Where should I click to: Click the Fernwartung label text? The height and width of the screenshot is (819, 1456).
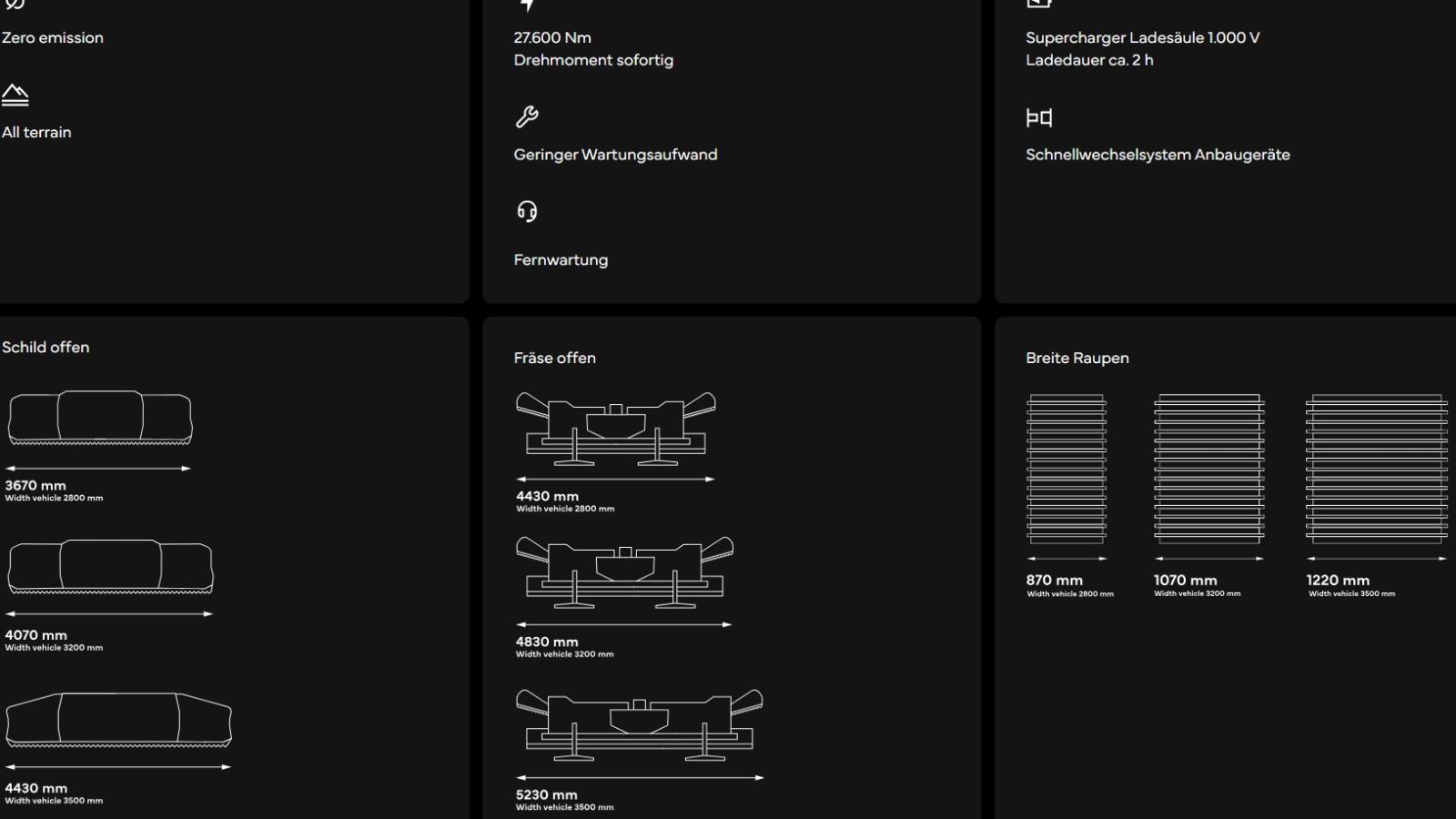click(561, 260)
